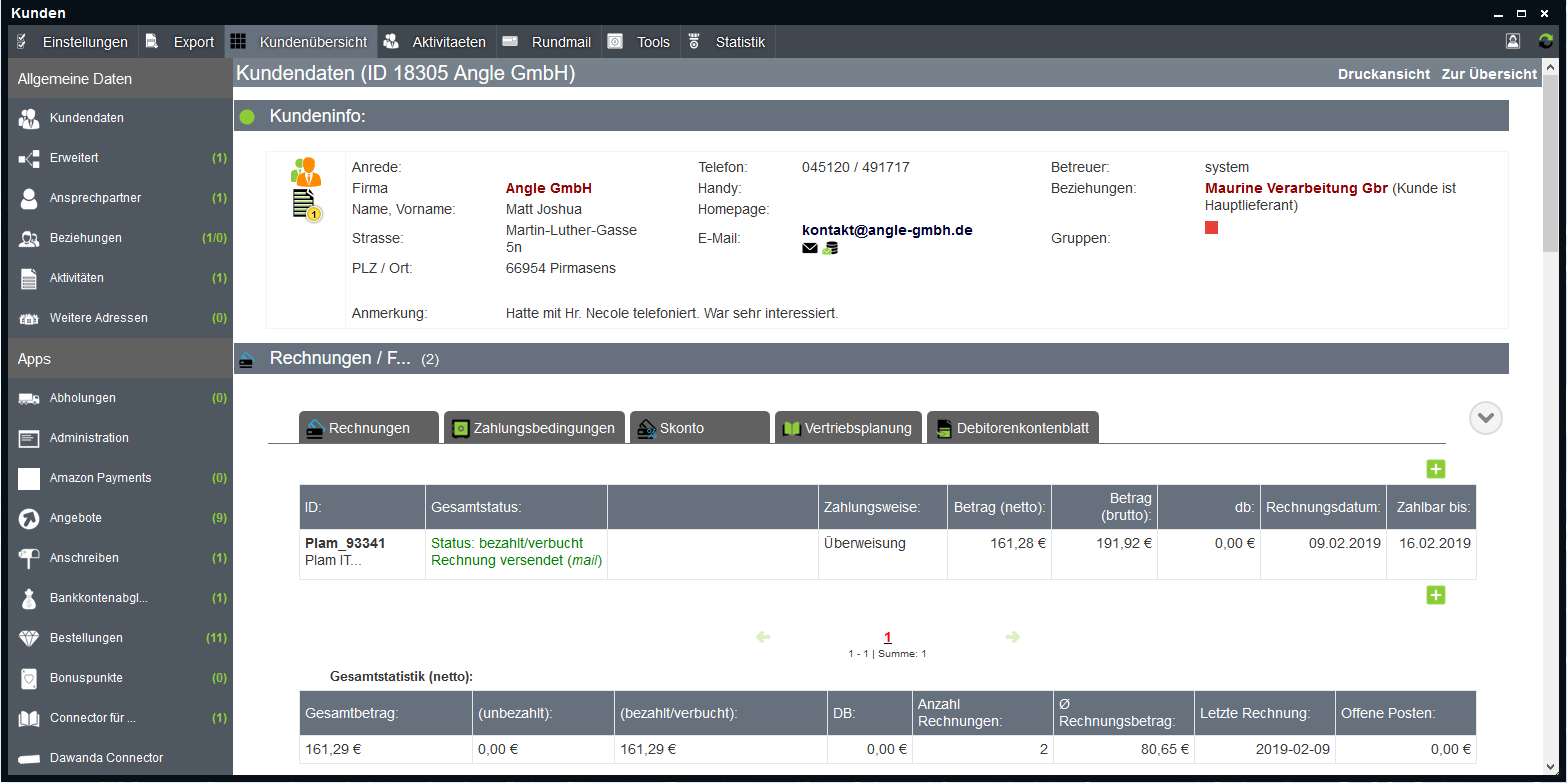
Task: Click the scrollbar up arrow
Action: pyautogui.click(x=1550, y=67)
